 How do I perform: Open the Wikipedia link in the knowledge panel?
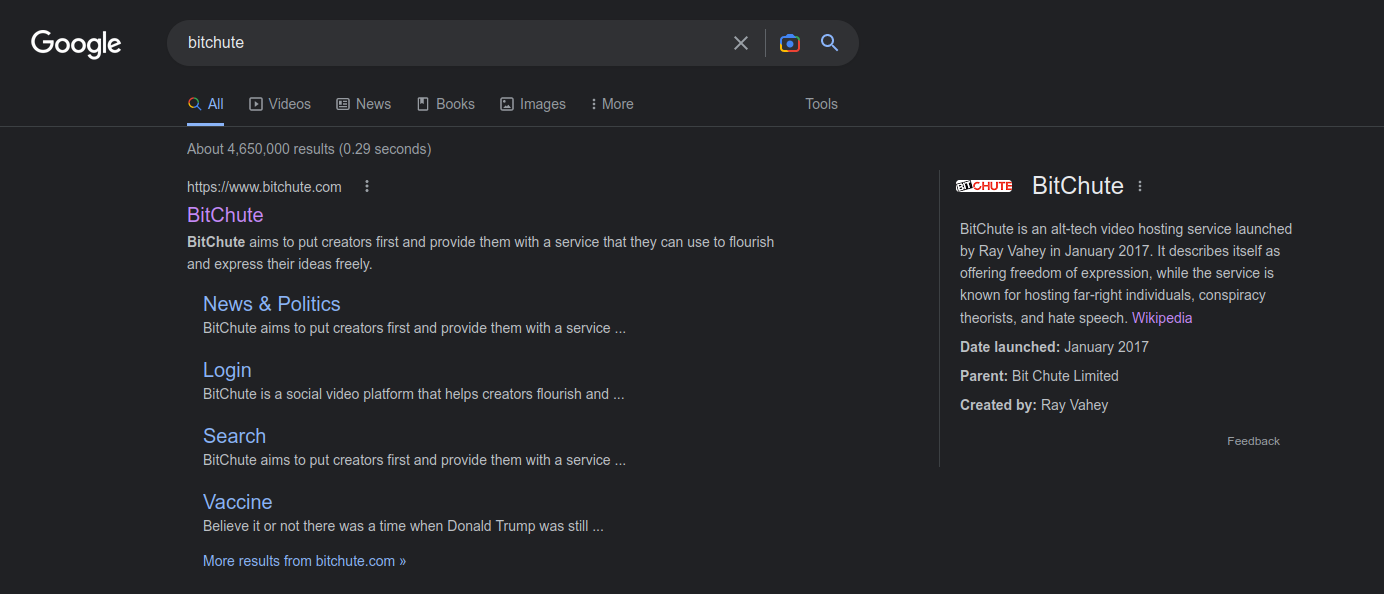1162,318
